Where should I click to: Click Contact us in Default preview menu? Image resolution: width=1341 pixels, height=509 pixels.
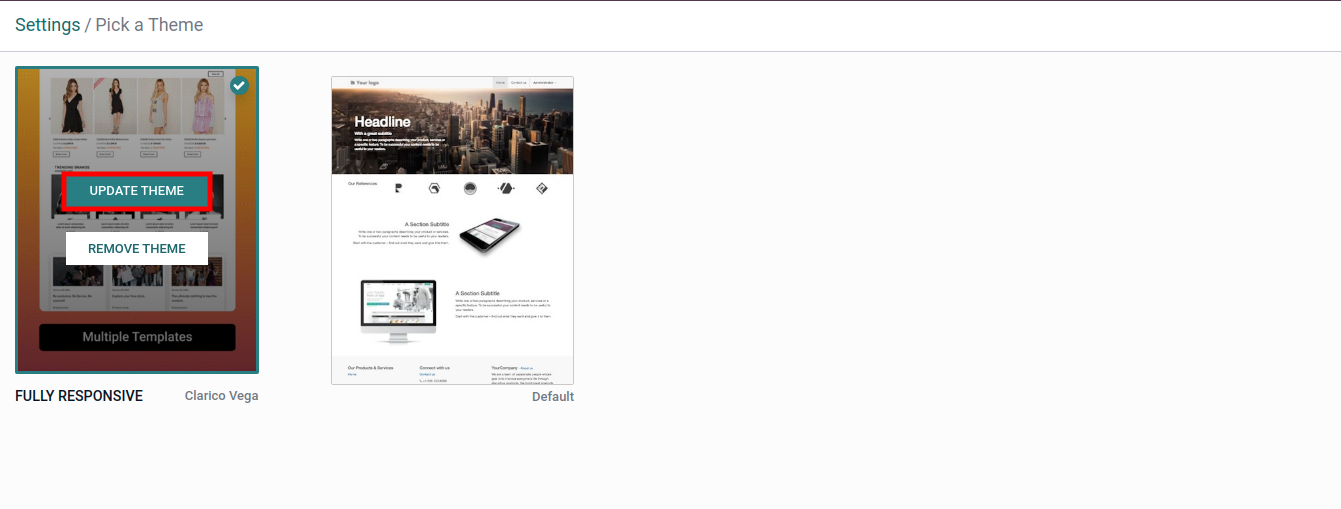[x=519, y=83]
